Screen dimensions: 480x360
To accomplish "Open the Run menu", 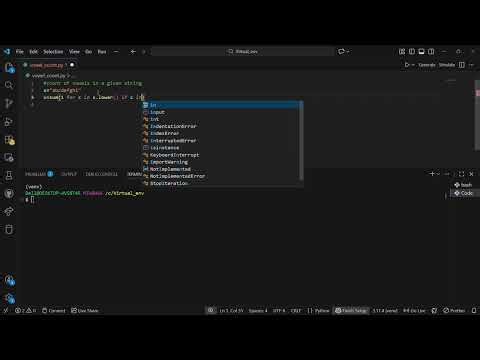I will click(102, 52).
